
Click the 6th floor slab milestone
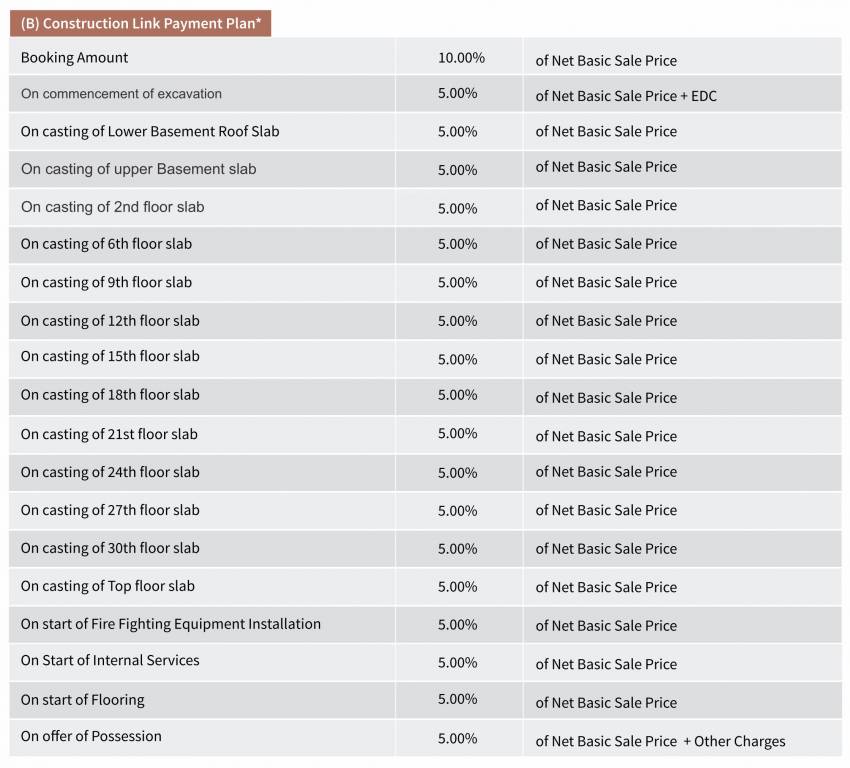106,244
